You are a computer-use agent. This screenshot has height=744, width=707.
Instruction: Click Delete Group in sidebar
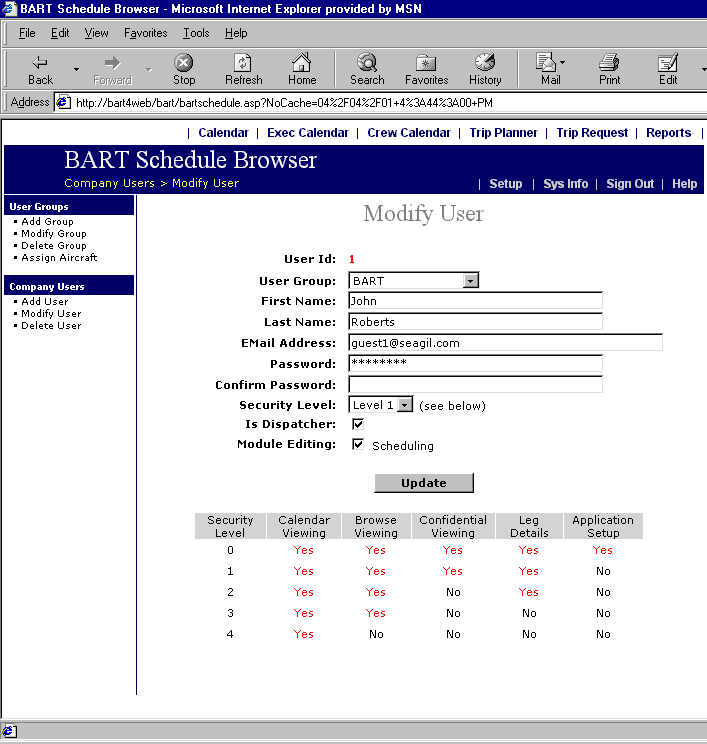pos(54,246)
